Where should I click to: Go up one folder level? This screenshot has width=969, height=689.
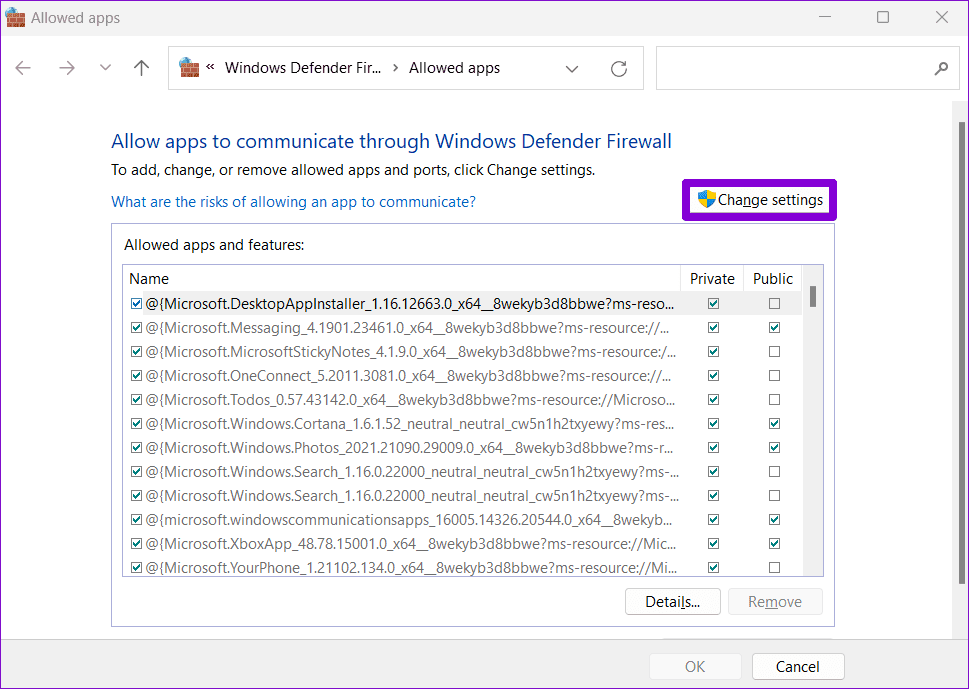pyautogui.click(x=142, y=68)
